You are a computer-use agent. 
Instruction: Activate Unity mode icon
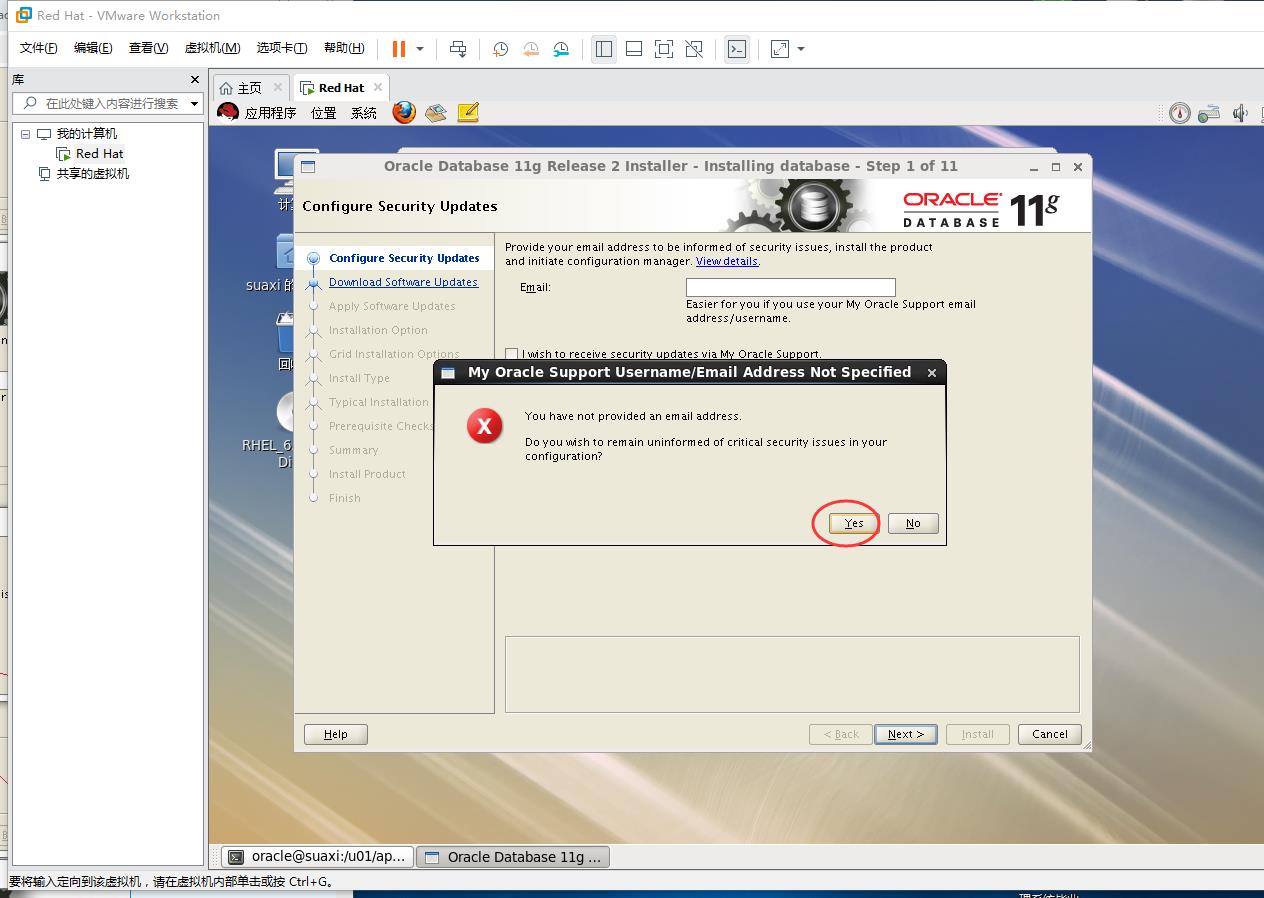coord(694,49)
